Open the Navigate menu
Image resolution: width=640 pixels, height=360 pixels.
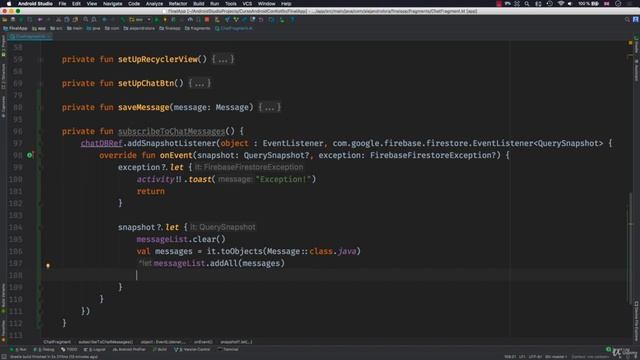(113, 4)
